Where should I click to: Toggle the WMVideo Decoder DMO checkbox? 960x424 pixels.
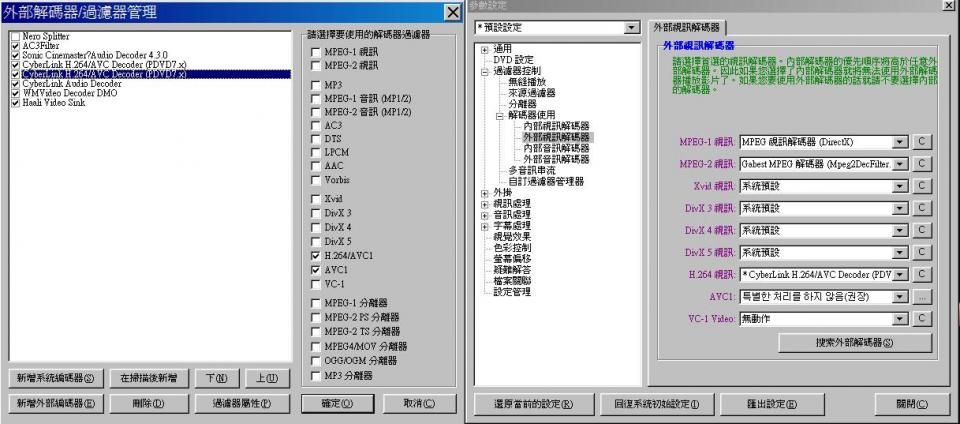15,93
